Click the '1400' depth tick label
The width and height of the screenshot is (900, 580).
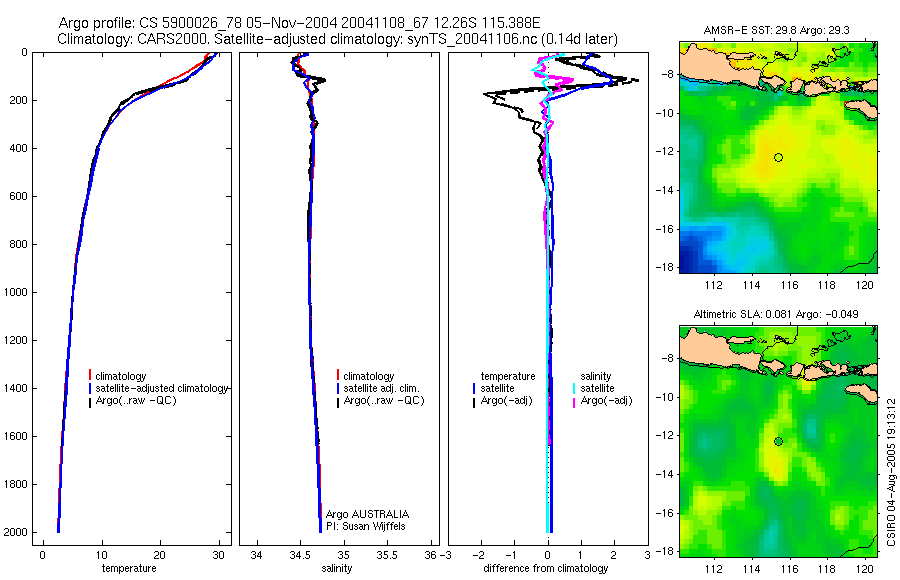[15, 388]
